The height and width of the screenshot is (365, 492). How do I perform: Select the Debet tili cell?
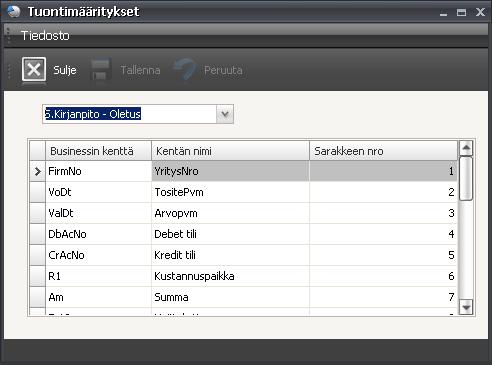[230, 234]
